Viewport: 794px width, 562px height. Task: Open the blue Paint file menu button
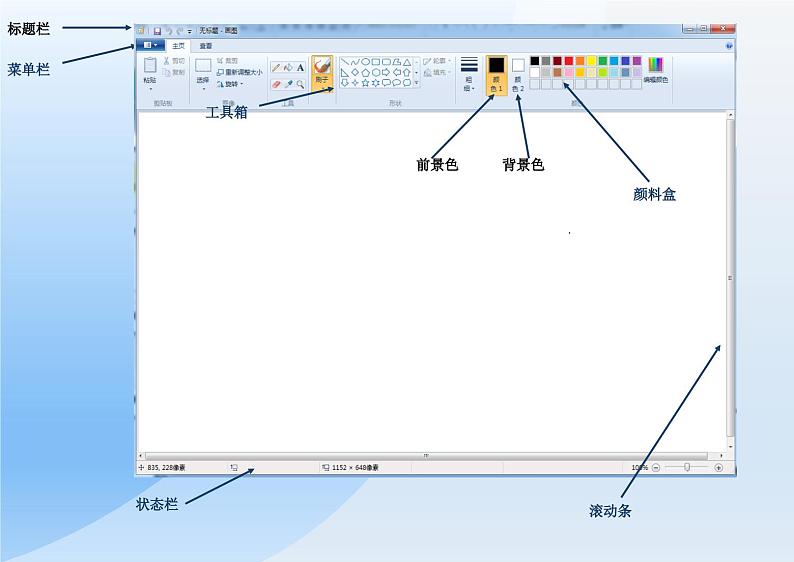click(x=150, y=45)
